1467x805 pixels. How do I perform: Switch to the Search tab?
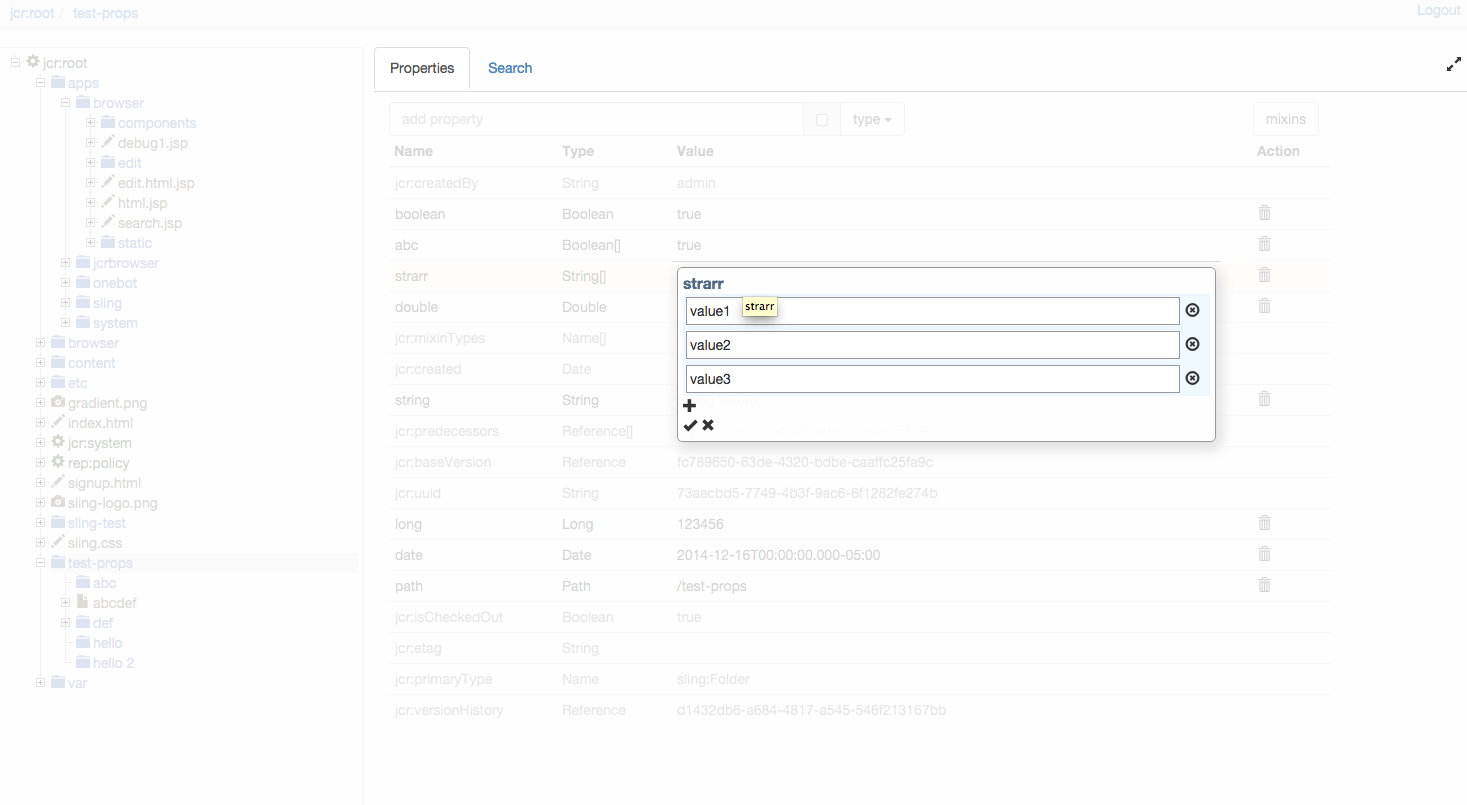click(x=510, y=68)
